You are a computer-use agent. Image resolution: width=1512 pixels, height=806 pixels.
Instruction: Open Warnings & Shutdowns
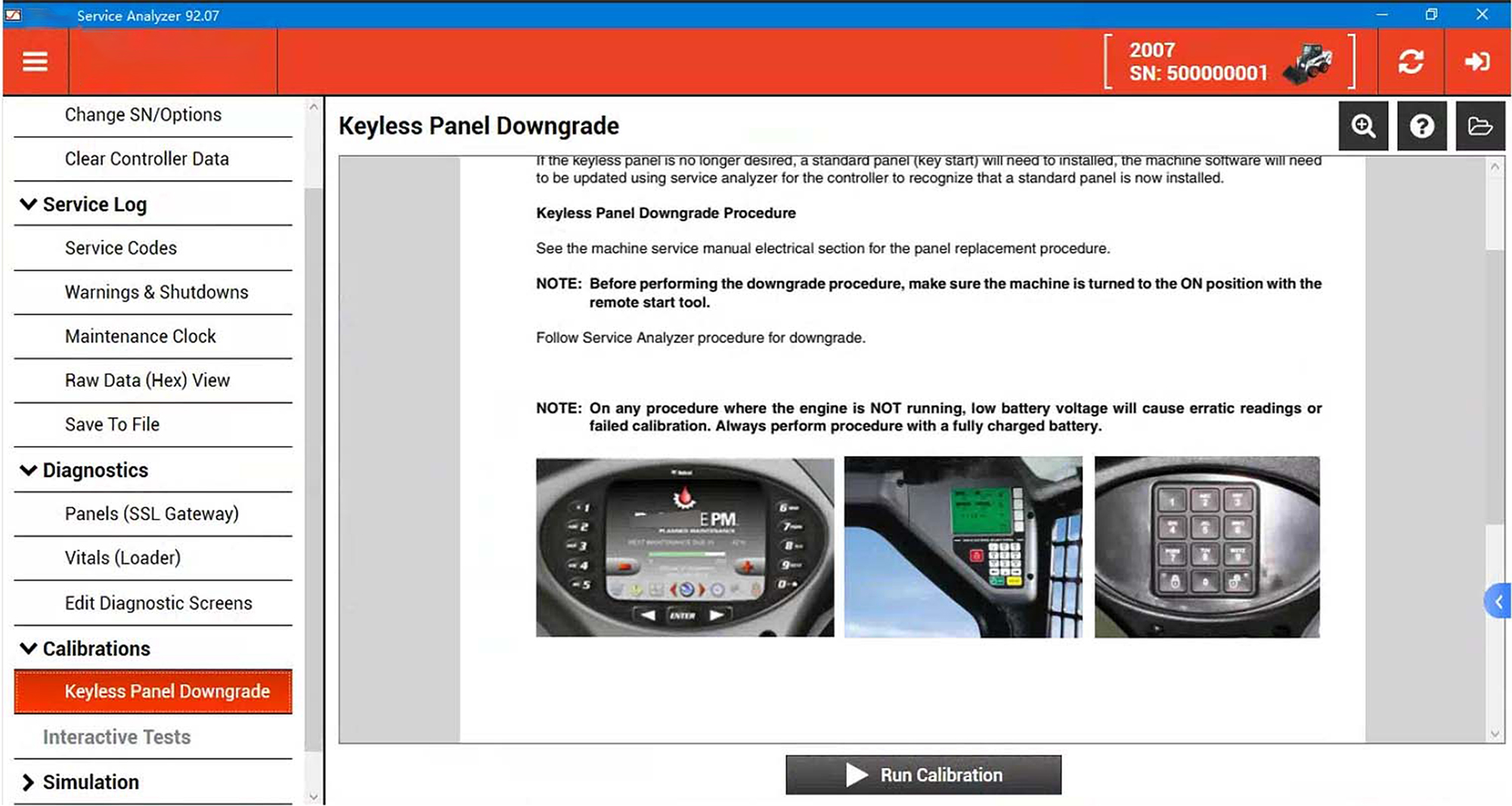point(153,293)
